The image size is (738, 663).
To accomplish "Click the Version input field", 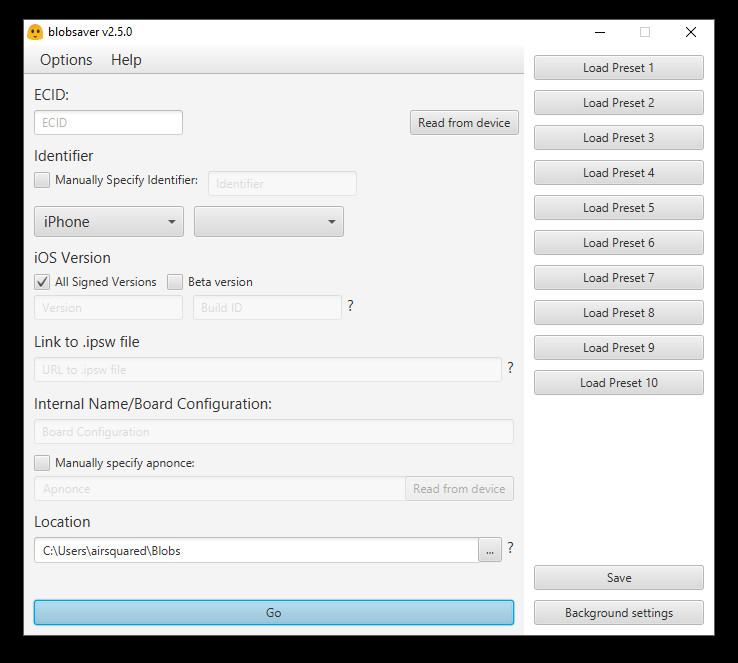I will 108,308.
